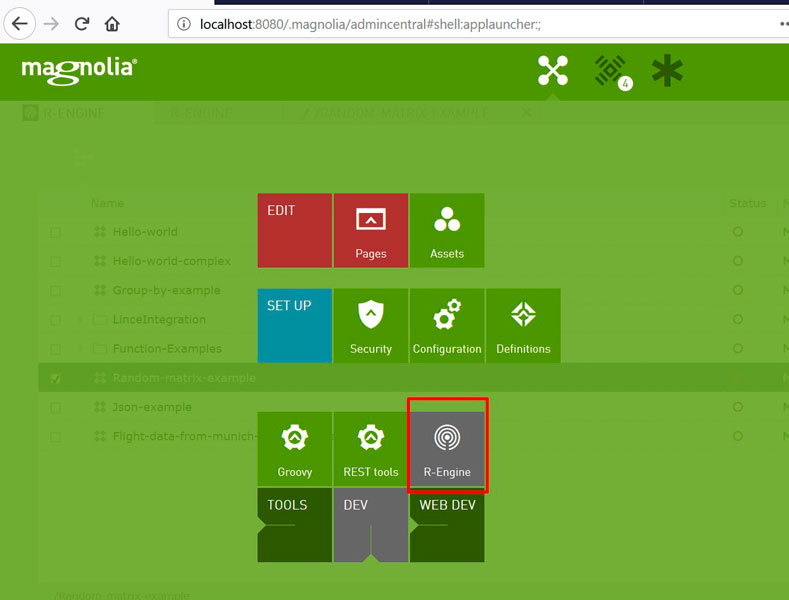The image size is (789, 600).
Task: Reload the browser page
Action: 82,24
